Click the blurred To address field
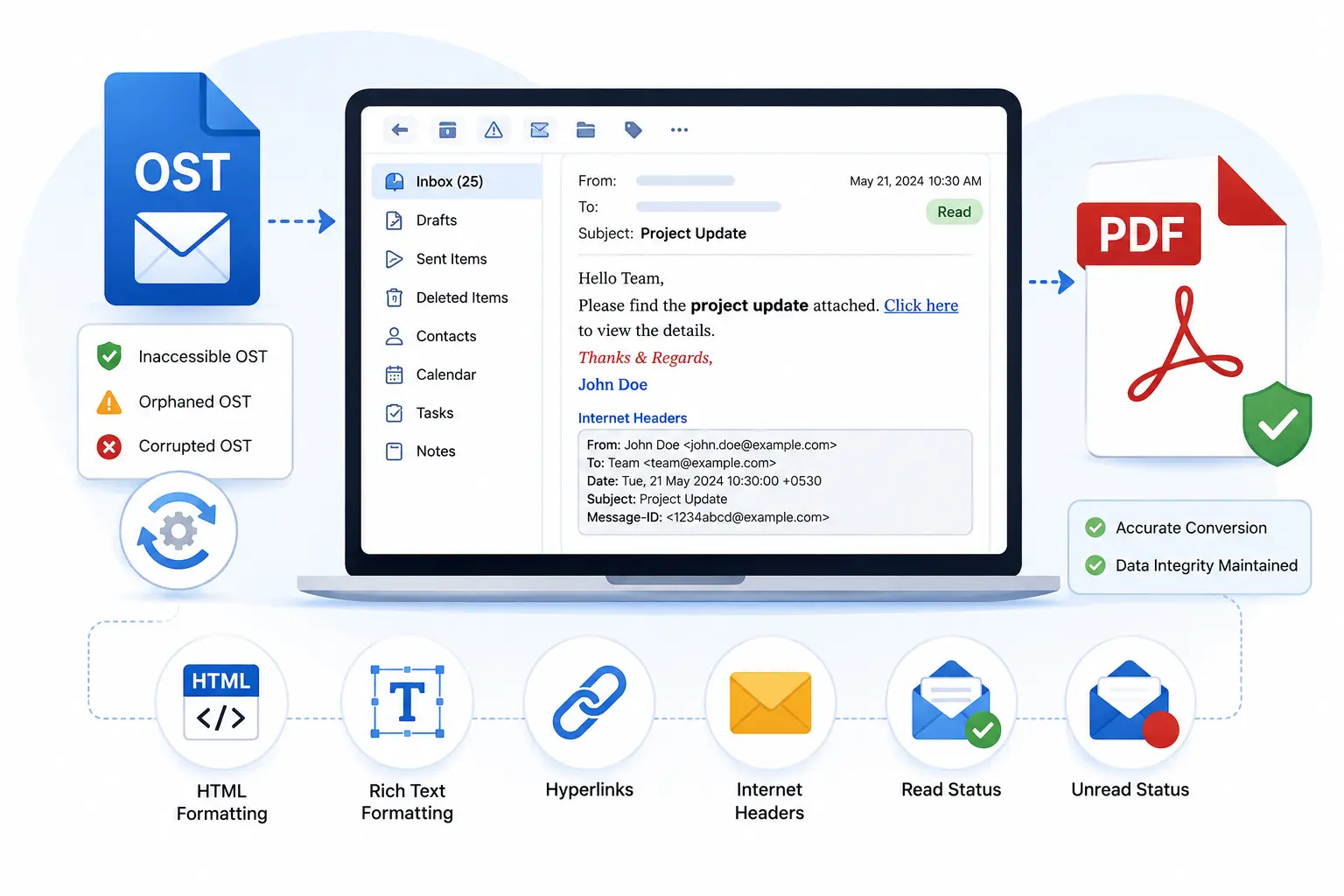Image resolution: width=1344 pixels, height=896 pixels. click(708, 207)
